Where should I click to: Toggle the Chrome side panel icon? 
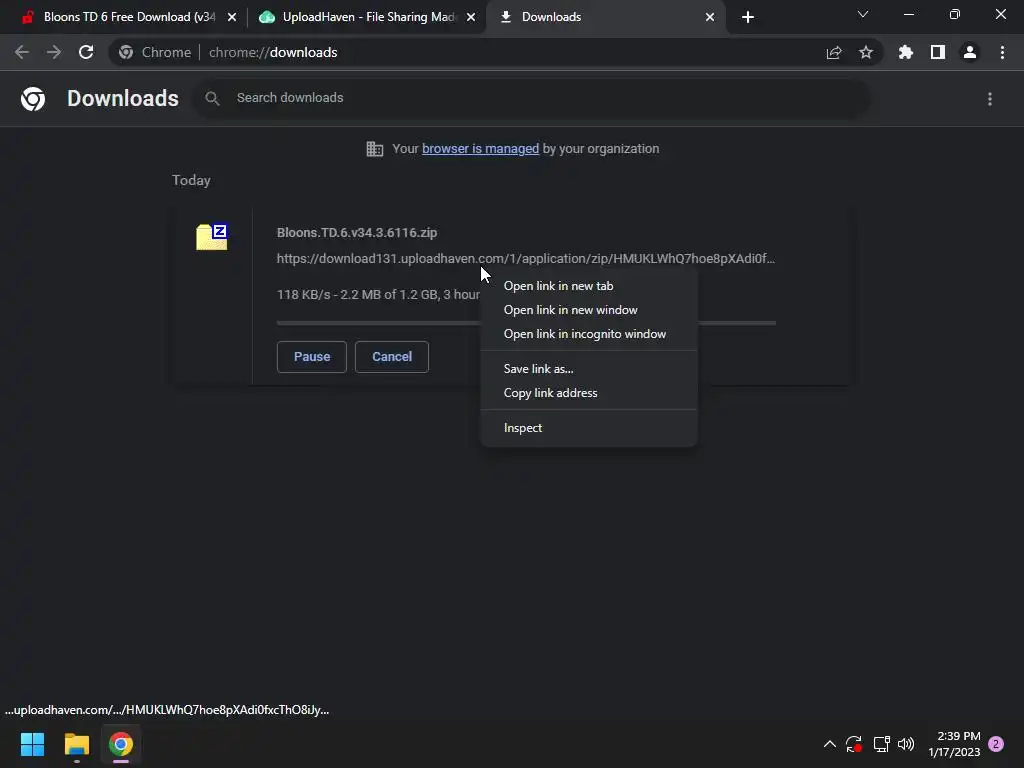pos(938,52)
